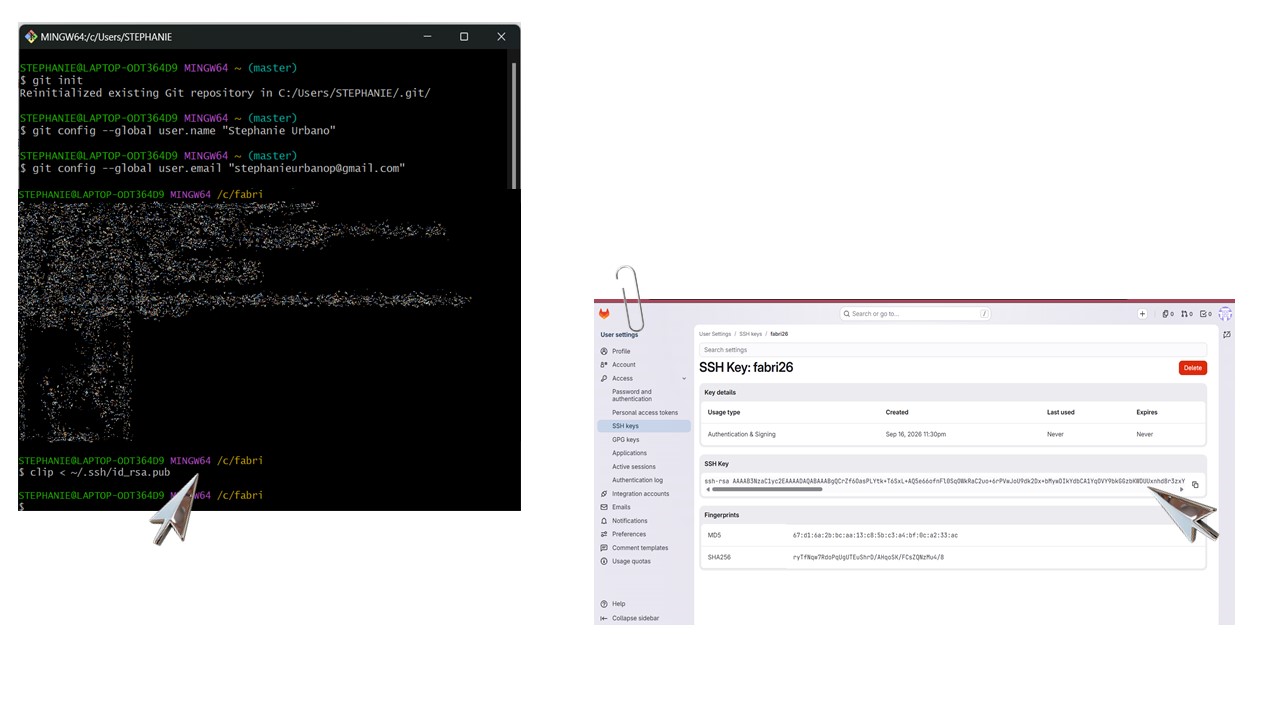The height and width of the screenshot is (720, 1280).
Task: Select SSH keys in sidebar
Action: tap(644, 426)
